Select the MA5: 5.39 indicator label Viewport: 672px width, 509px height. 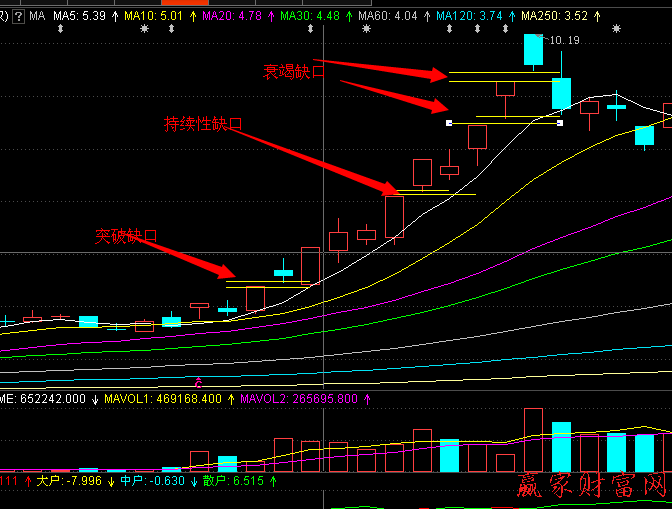coord(79,16)
